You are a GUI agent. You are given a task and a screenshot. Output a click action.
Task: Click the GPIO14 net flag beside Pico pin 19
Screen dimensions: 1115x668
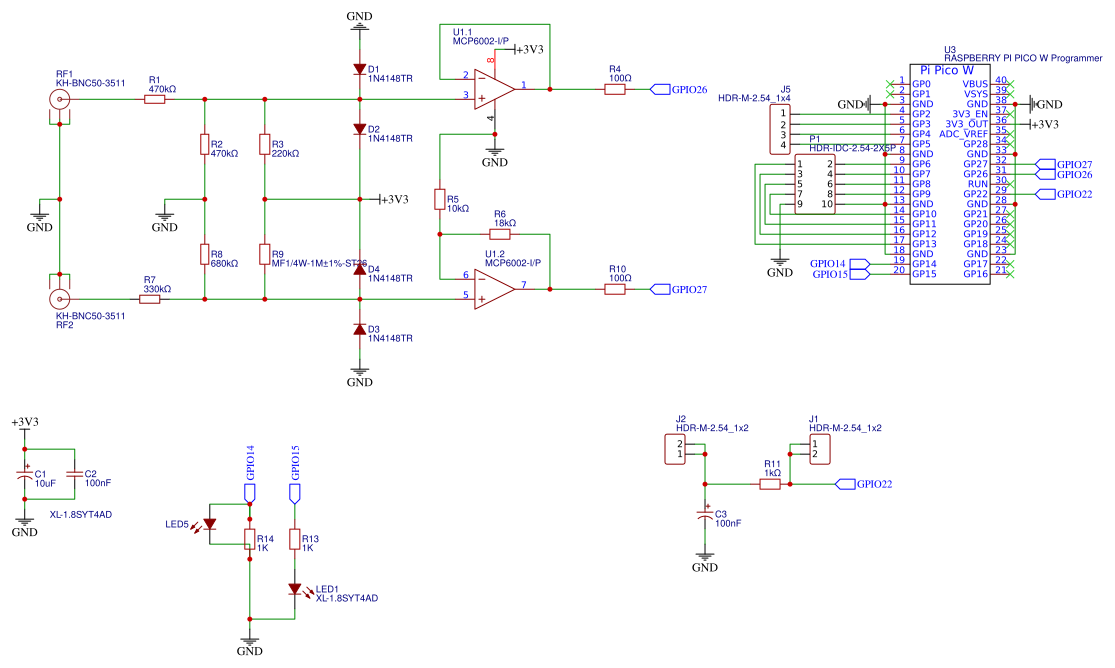click(x=840, y=264)
